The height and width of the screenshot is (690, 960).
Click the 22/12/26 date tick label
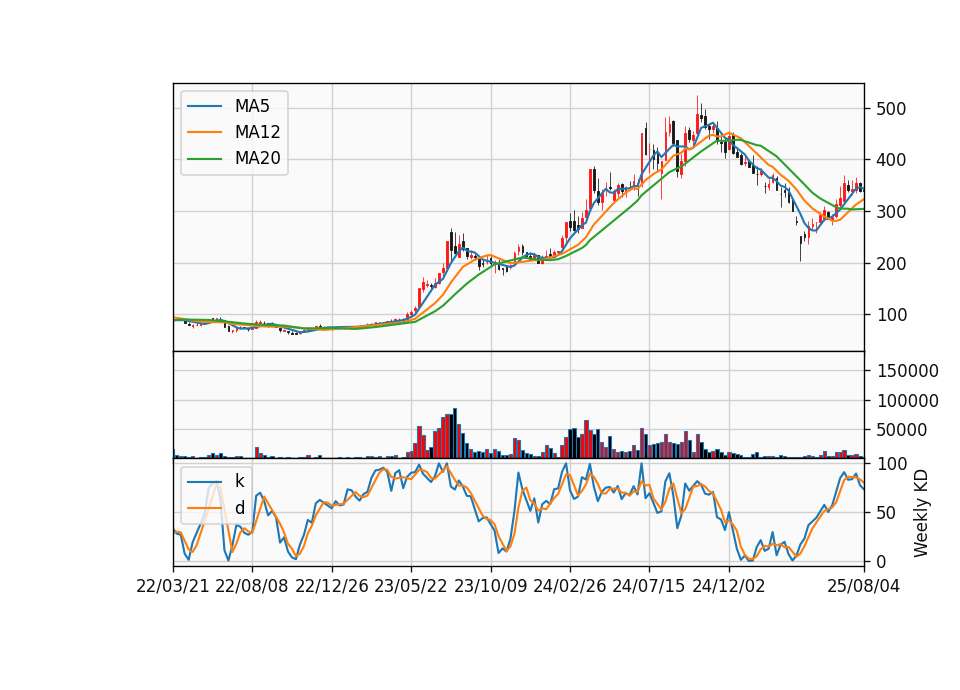[x=332, y=586]
